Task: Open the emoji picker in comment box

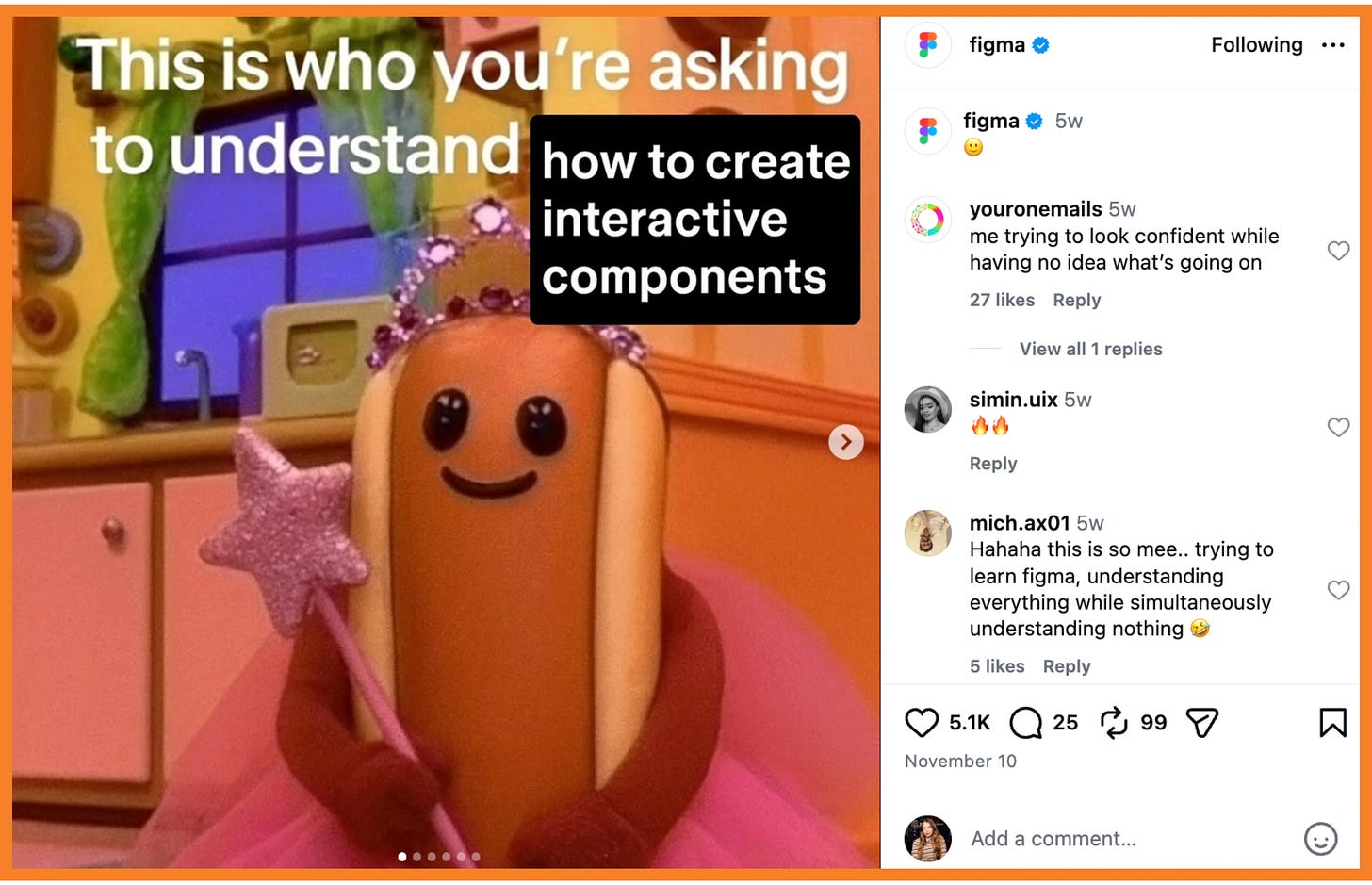Action: coord(1320,839)
